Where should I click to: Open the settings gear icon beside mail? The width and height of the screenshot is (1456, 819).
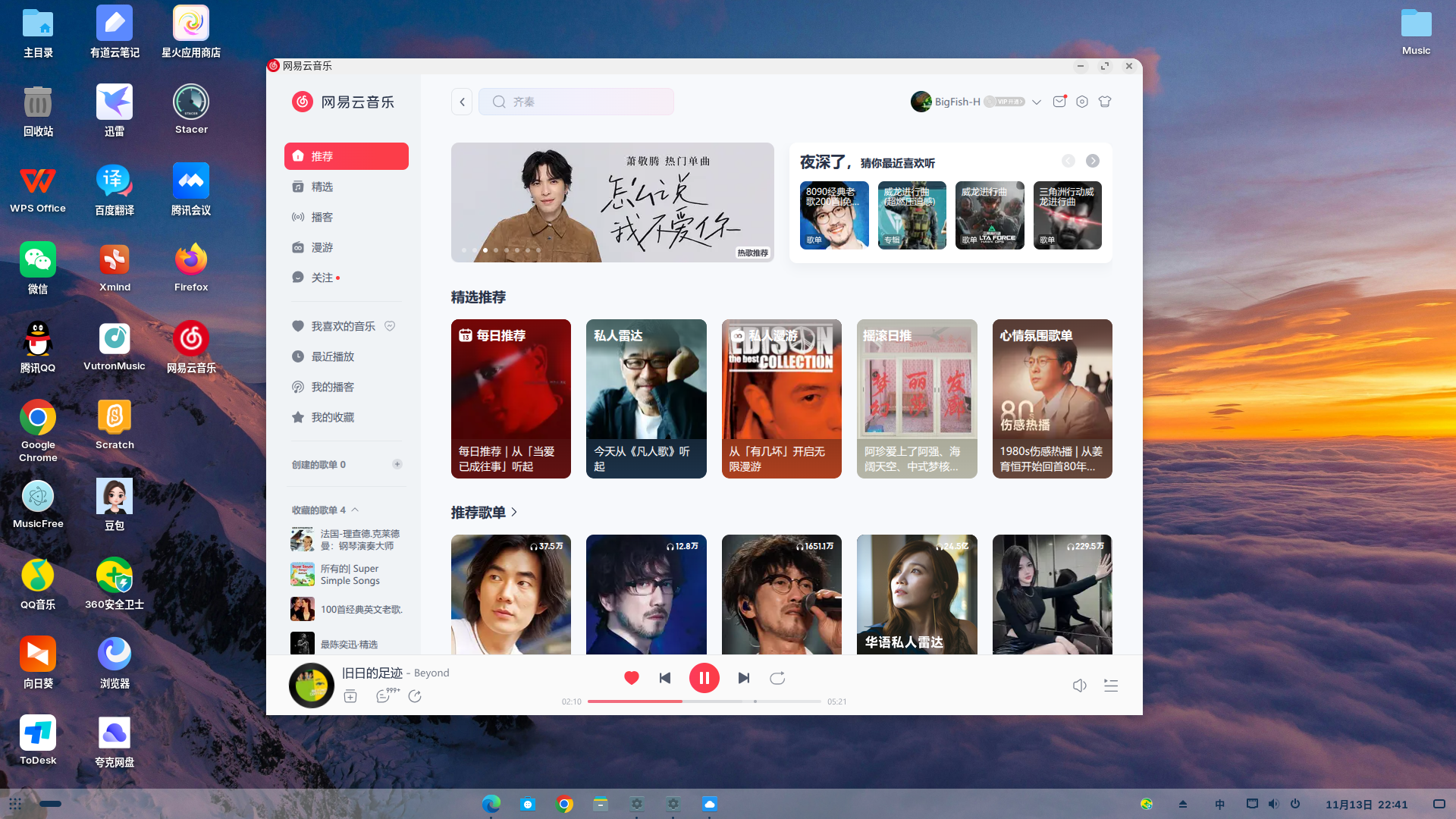pos(1082,102)
